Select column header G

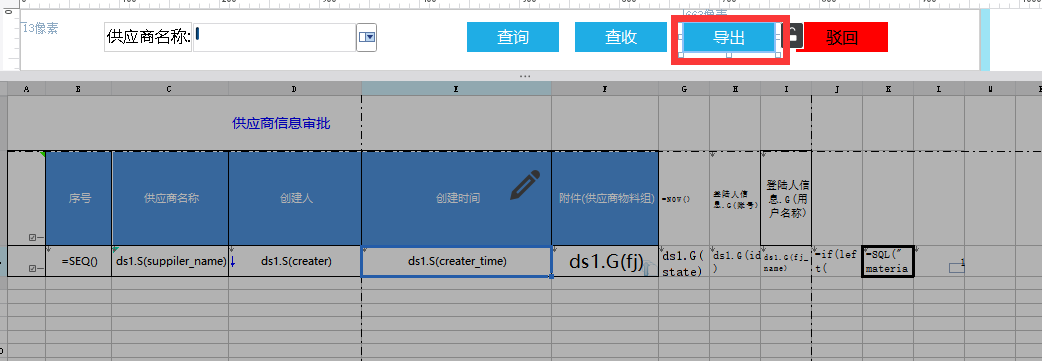pyautogui.click(x=684, y=88)
